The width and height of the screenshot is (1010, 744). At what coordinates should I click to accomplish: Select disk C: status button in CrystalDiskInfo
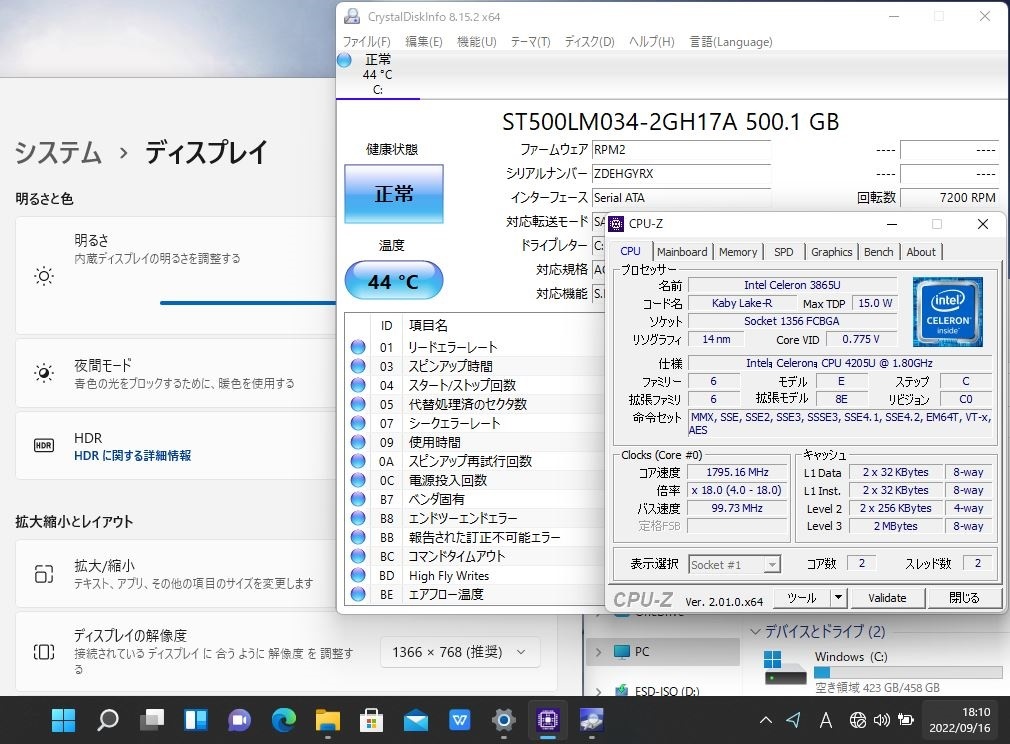click(377, 75)
